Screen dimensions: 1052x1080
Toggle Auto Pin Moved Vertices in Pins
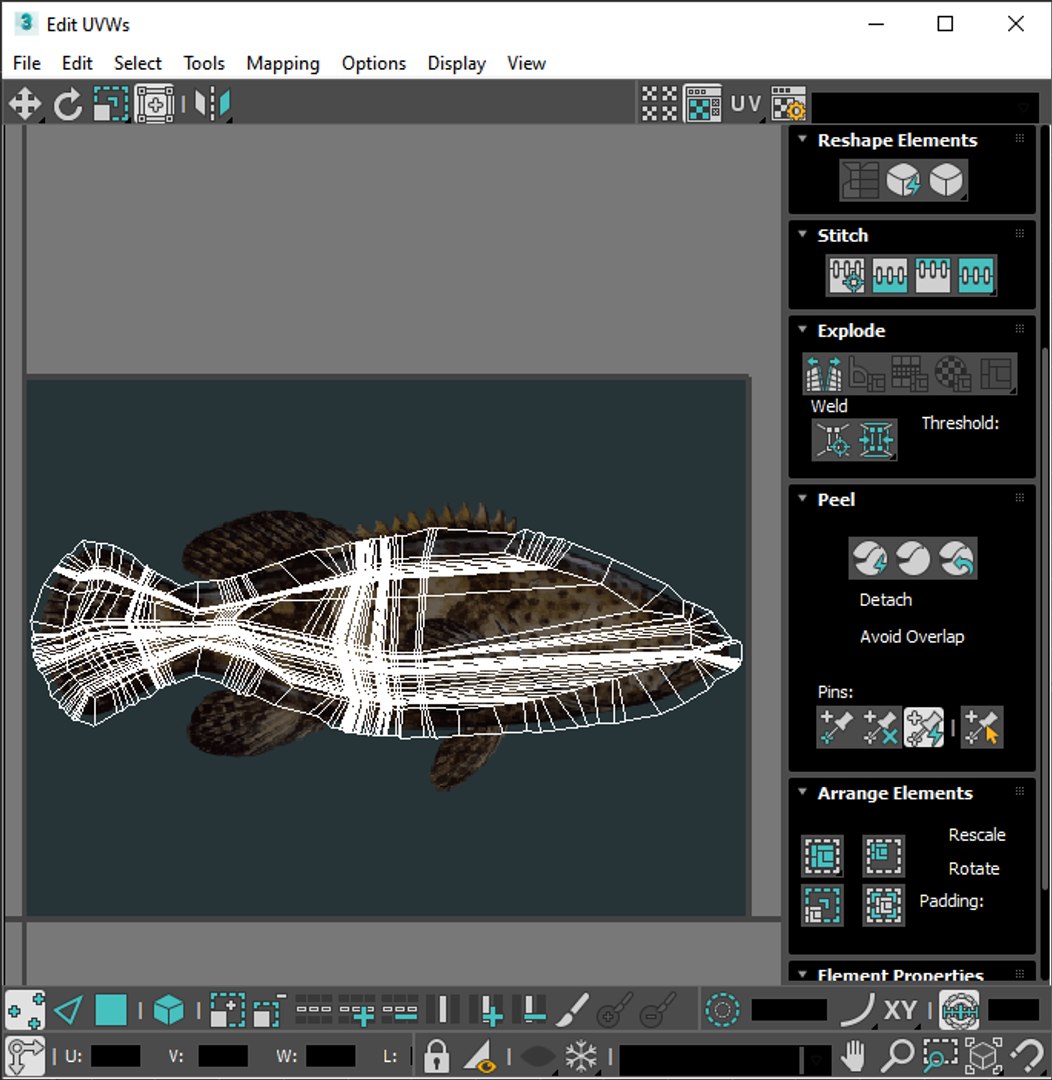tap(923, 727)
